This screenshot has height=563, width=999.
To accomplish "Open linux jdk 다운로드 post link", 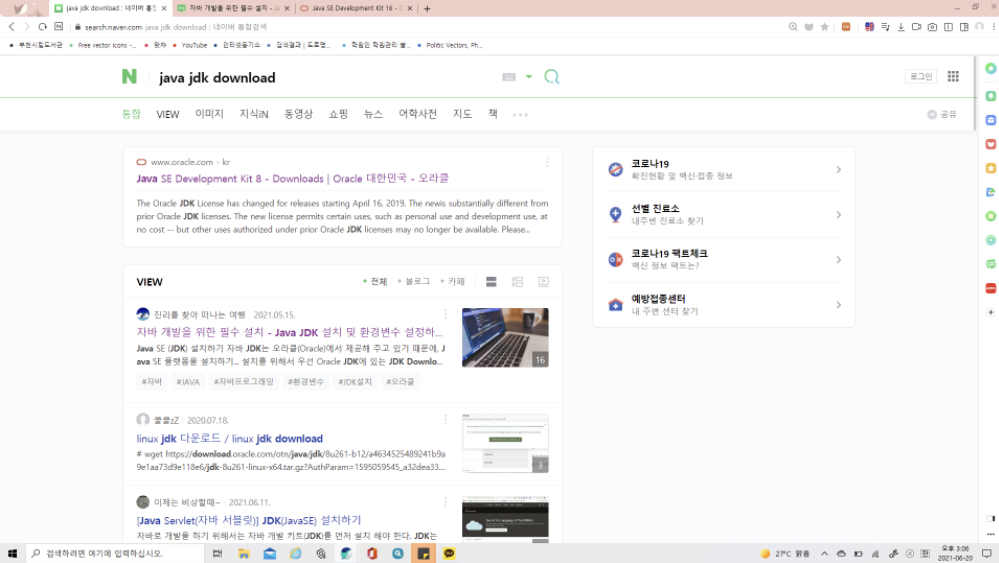I will click(x=229, y=438).
